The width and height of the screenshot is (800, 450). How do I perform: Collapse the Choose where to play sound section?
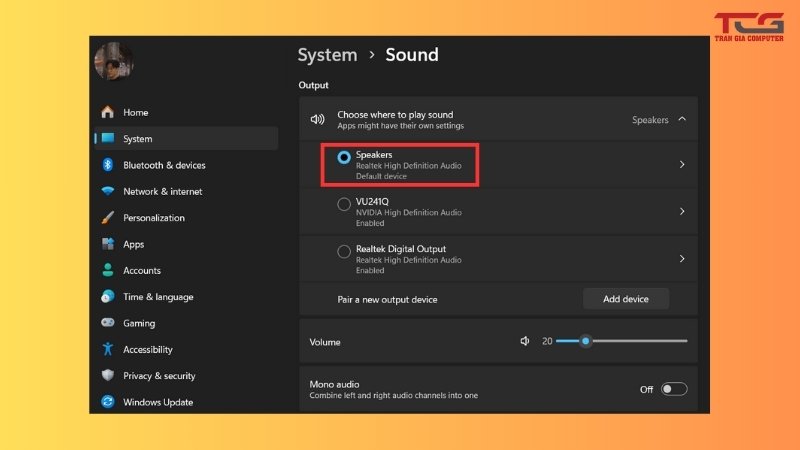tap(682, 119)
